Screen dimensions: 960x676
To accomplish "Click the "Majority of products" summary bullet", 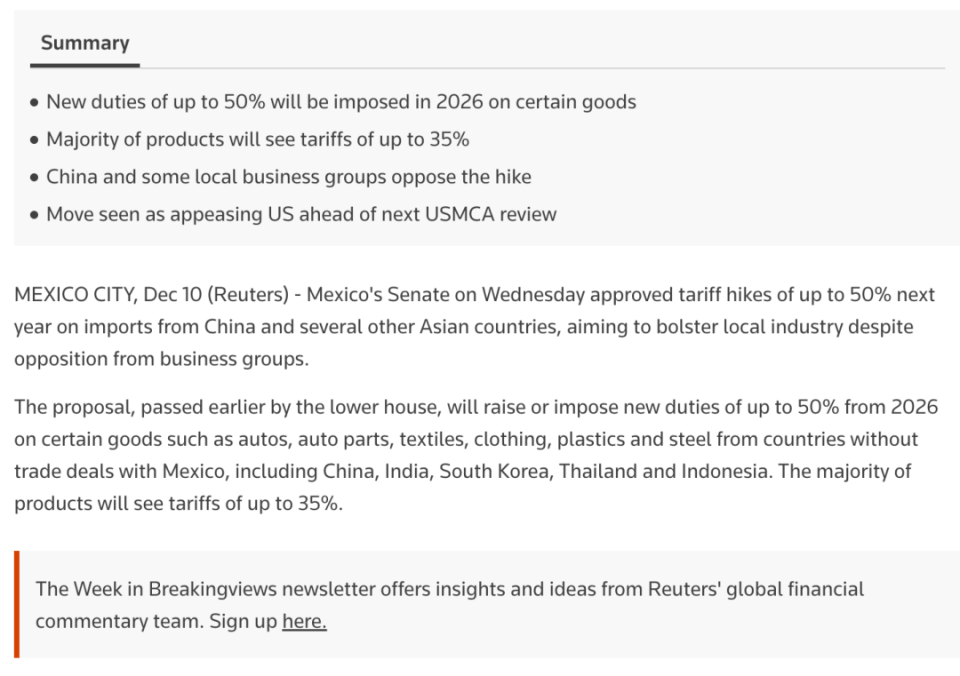I will point(257,140).
